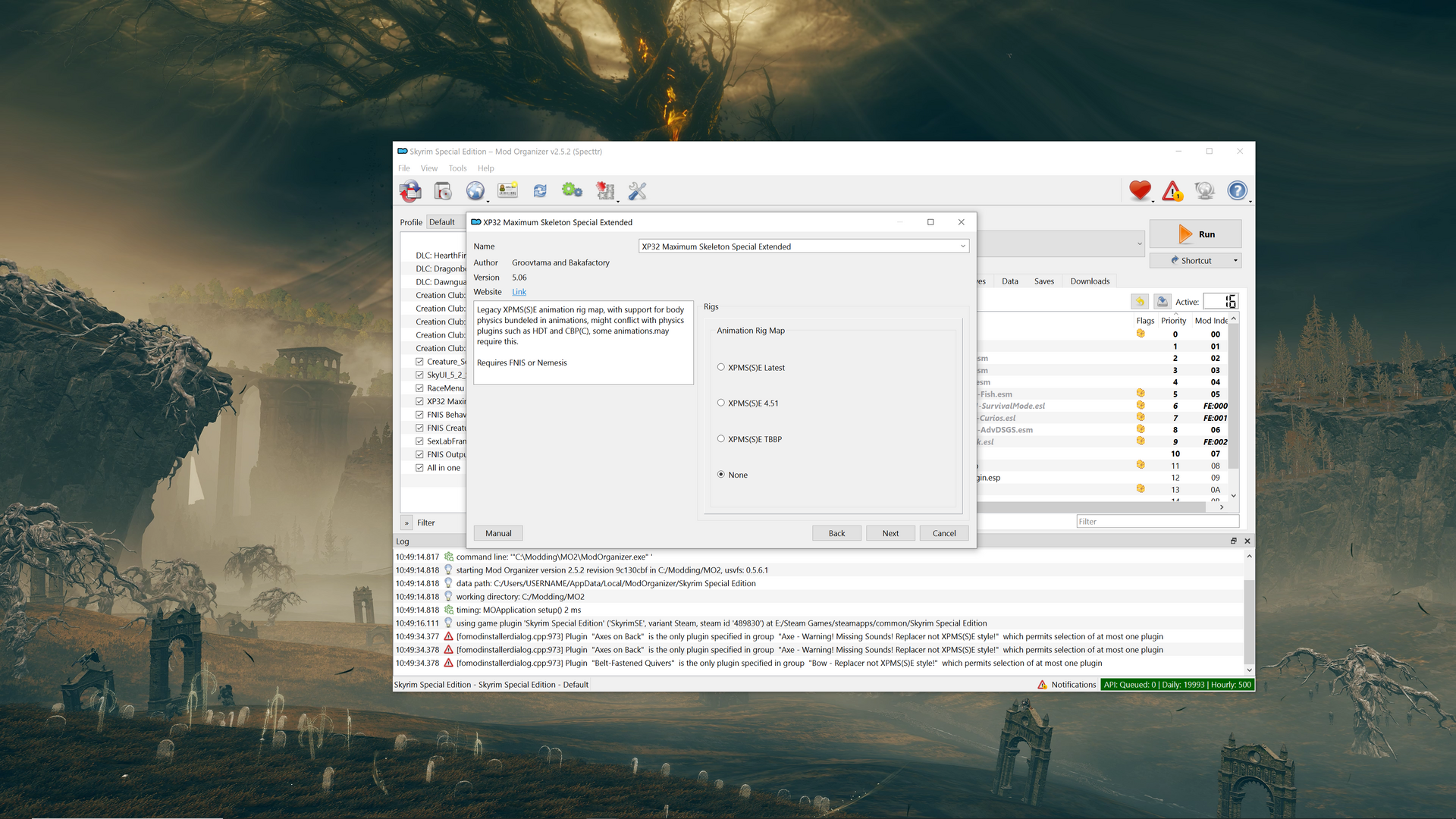Open the Profile Default dropdown
The width and height of the screenshot is (1456, 819).
(x=446, y=222)
